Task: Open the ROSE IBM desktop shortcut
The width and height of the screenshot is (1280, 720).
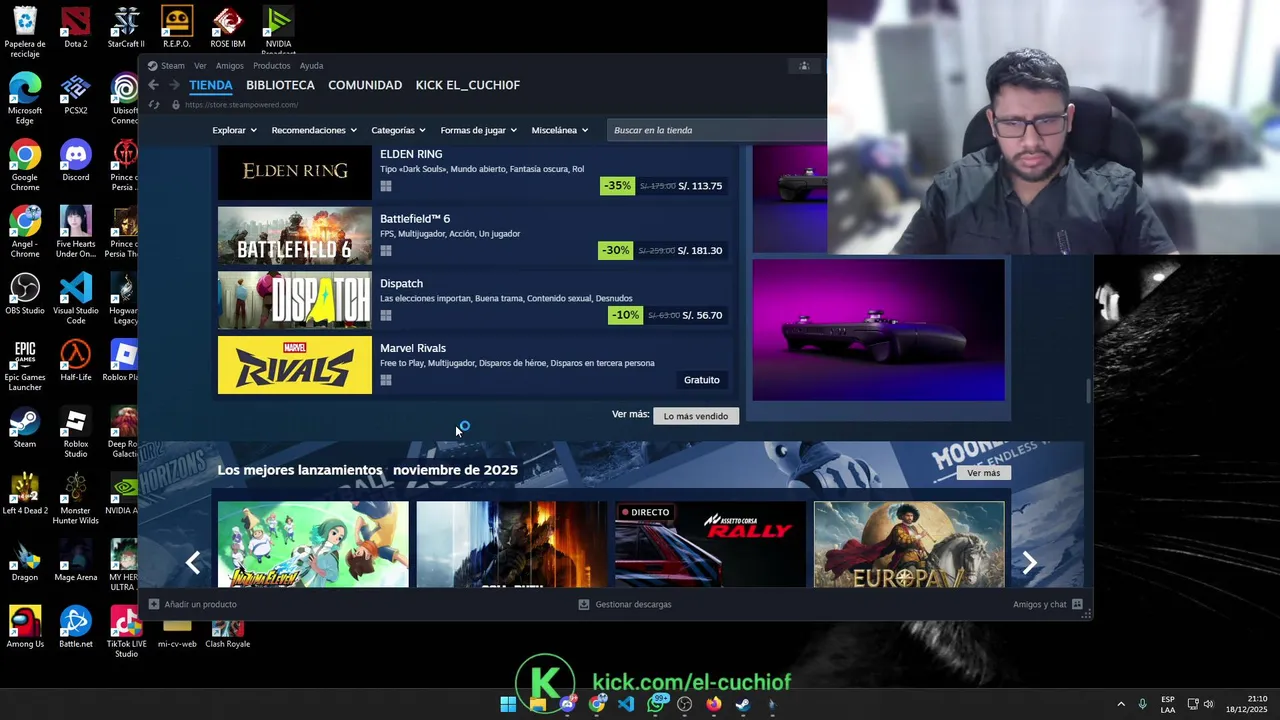Action: [x=228, y=27]
